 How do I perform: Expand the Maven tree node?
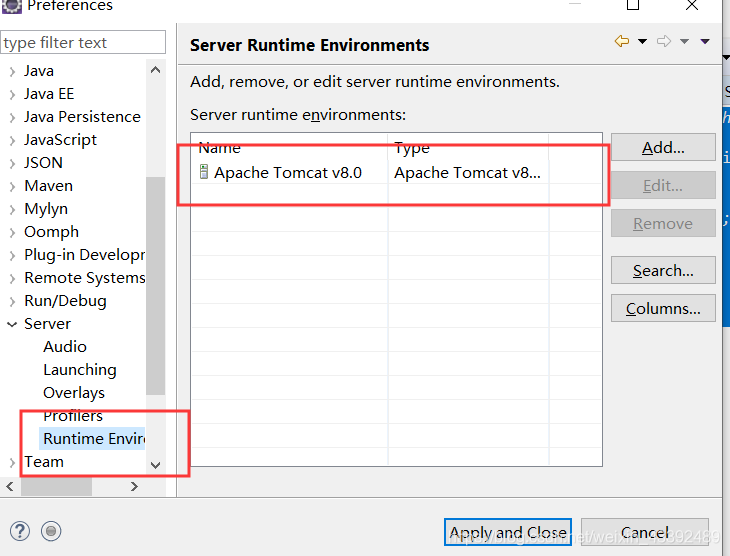click(x=12, y=187)
